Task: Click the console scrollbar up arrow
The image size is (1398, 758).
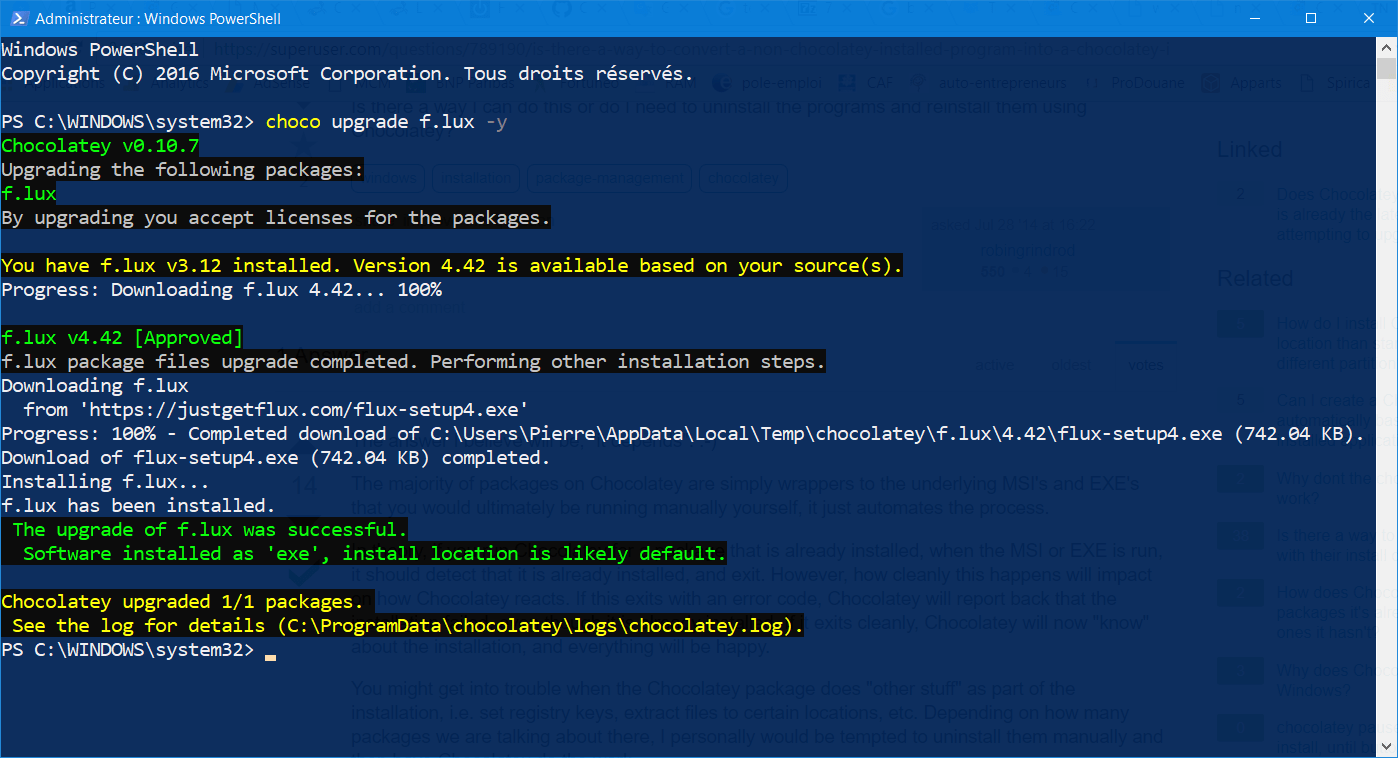Action: tap(1387, 46)
